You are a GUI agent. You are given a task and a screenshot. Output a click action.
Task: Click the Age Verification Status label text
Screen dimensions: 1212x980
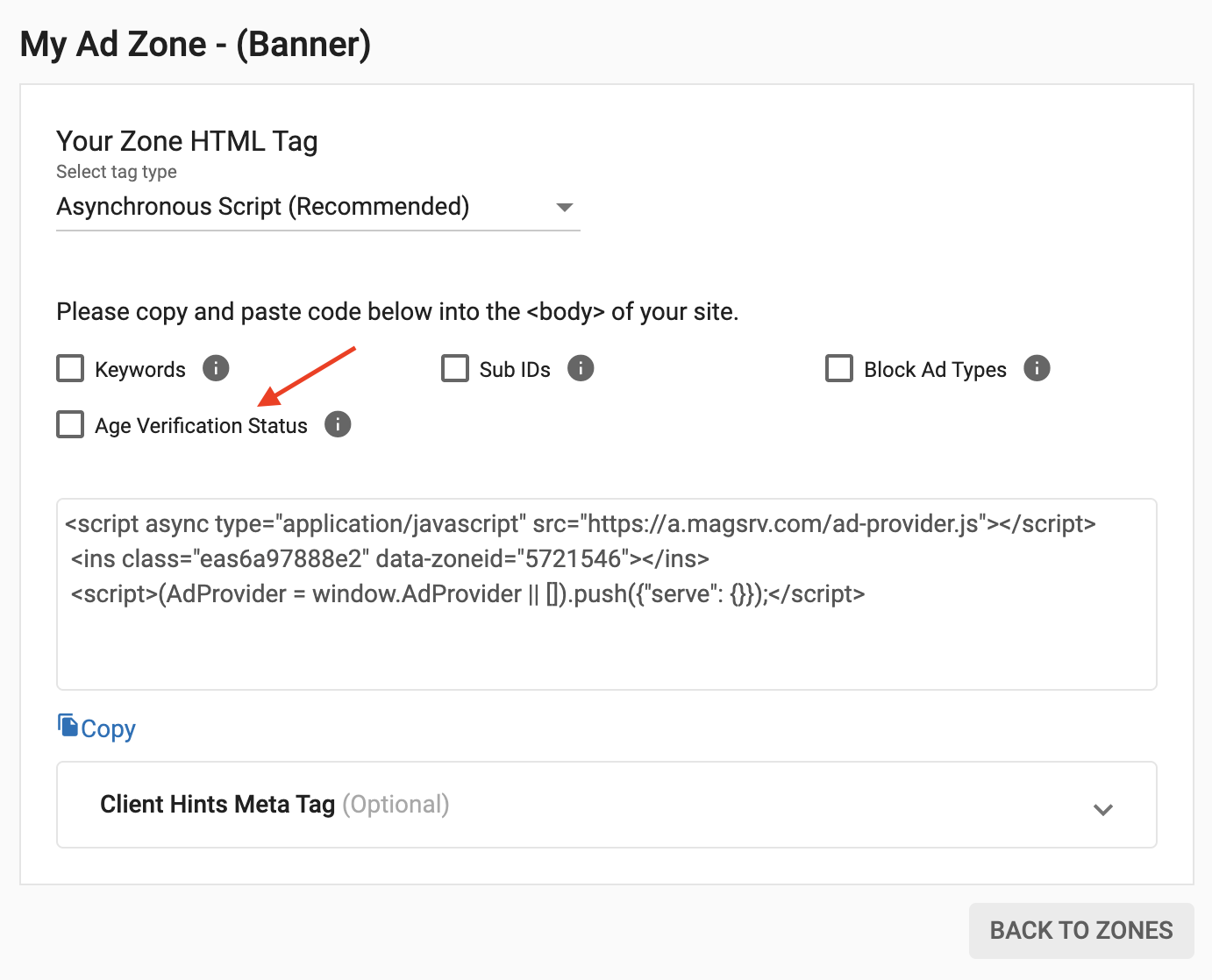201,426
